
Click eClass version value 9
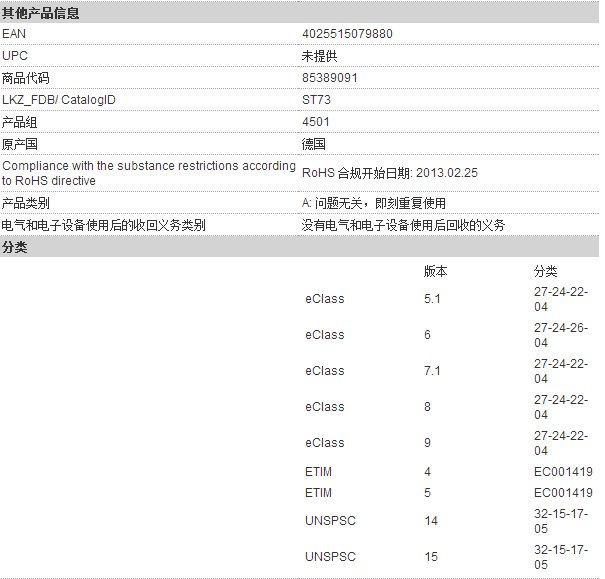pyautogui.click(x=428, y=442)
